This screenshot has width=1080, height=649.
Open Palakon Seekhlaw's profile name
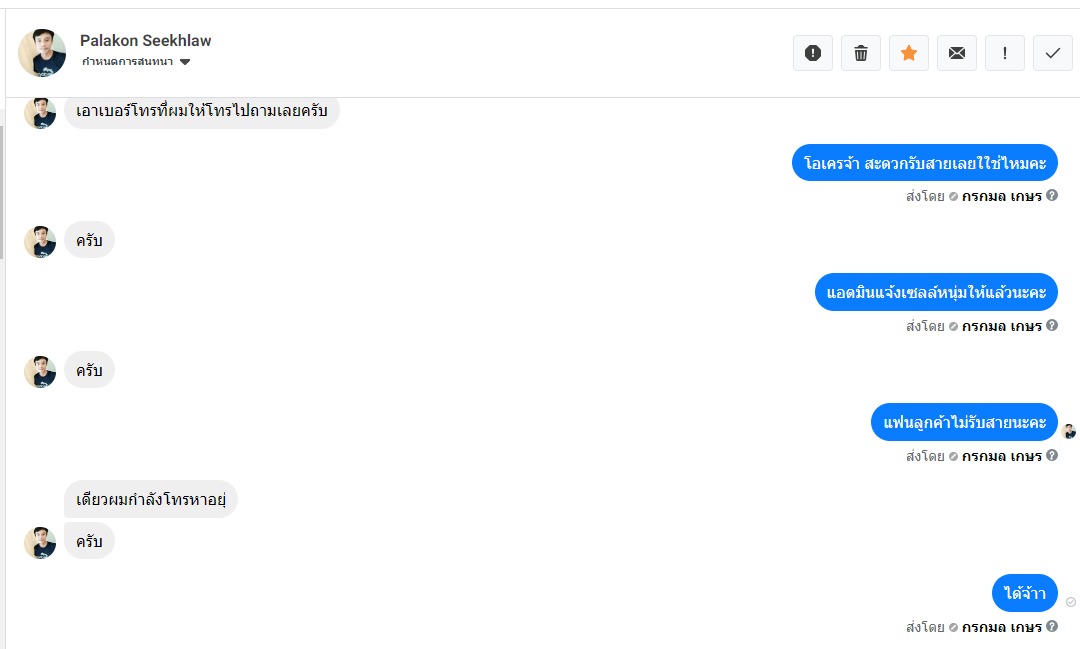click(x=146, y=41)
